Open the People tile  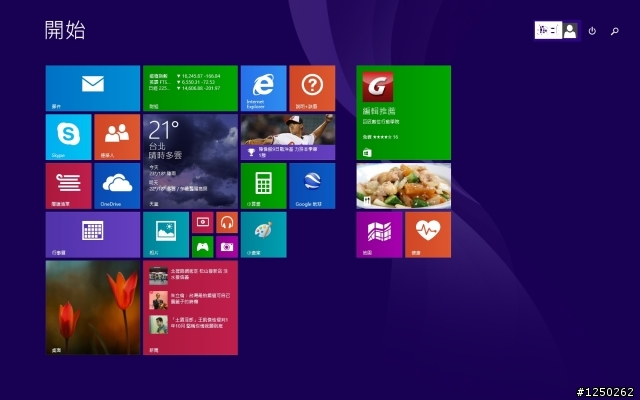click(117, 137)
